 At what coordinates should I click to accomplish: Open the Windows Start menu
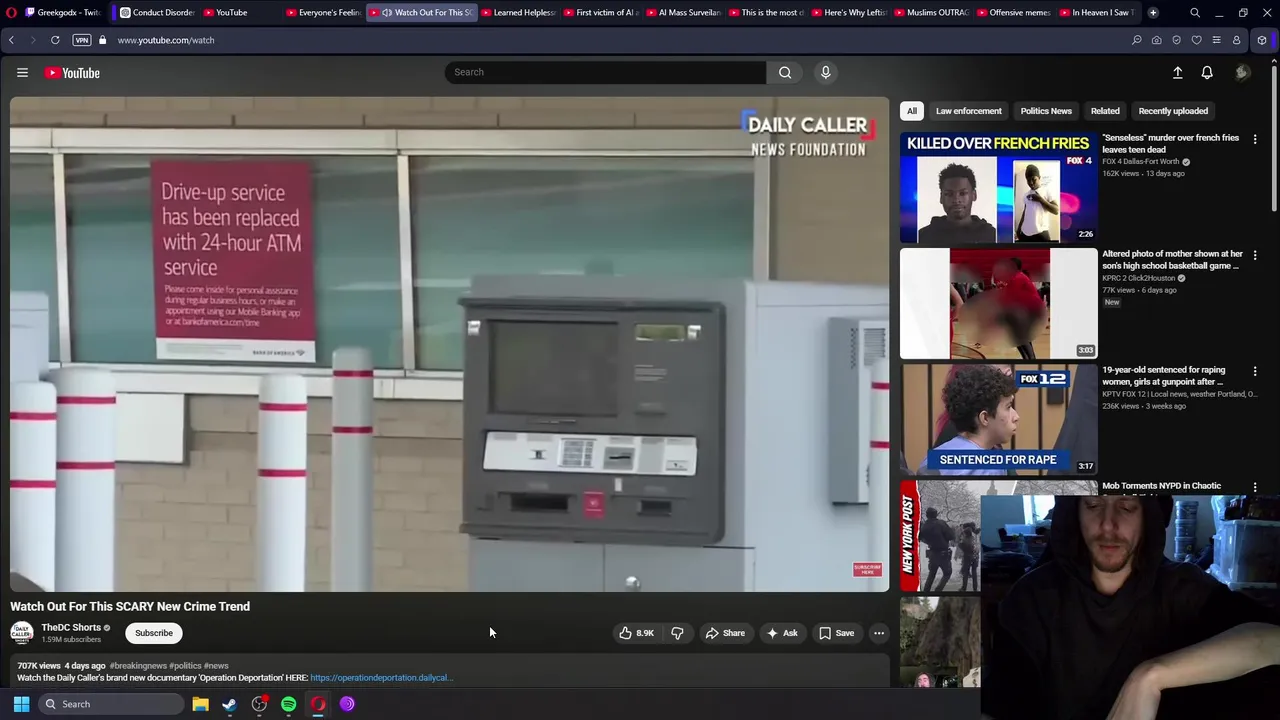point(21,704)
